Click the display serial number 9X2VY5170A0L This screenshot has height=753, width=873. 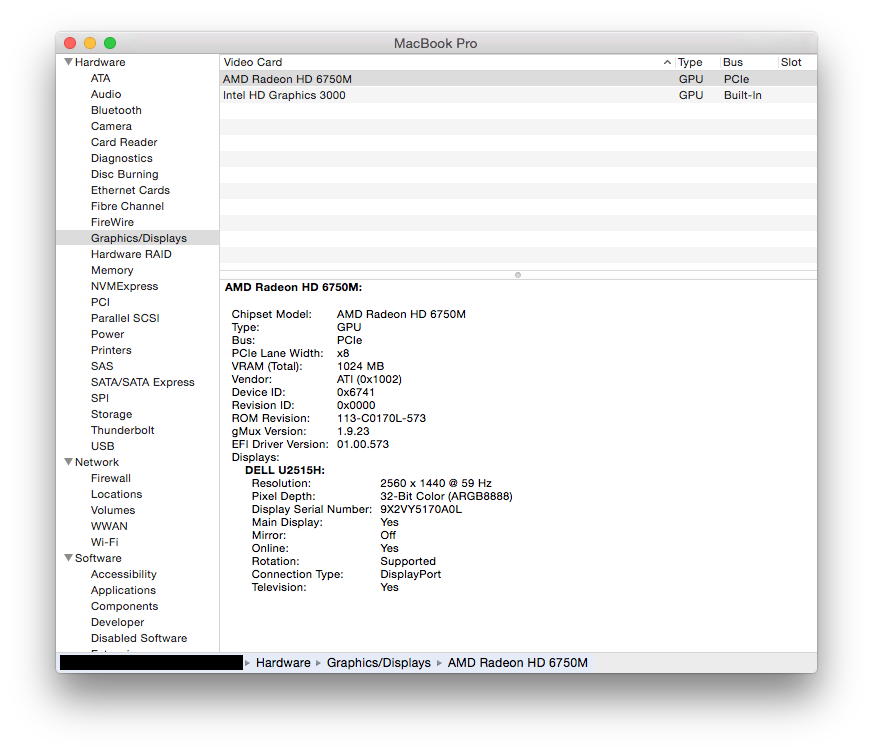[421, 509]
